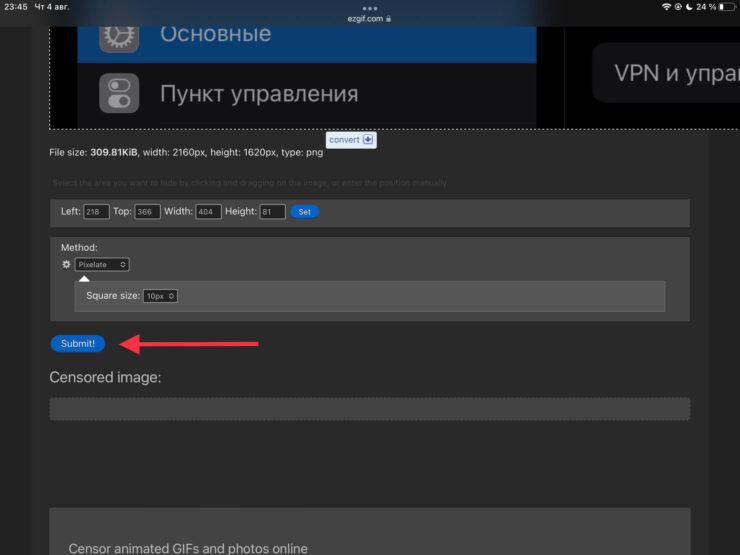Click the VPN и упра text in preview
The image size is (740, 555).
tap(676, 73)
